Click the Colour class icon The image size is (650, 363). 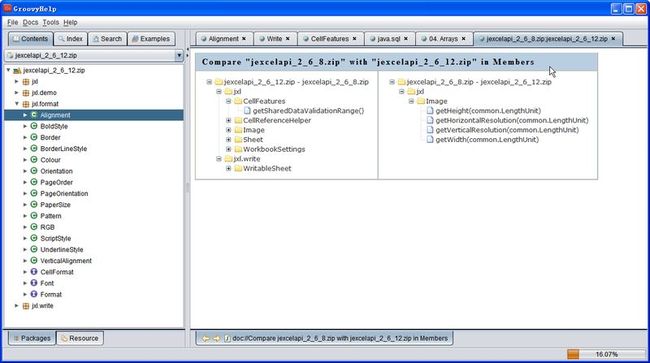click(x=34, y=160)
